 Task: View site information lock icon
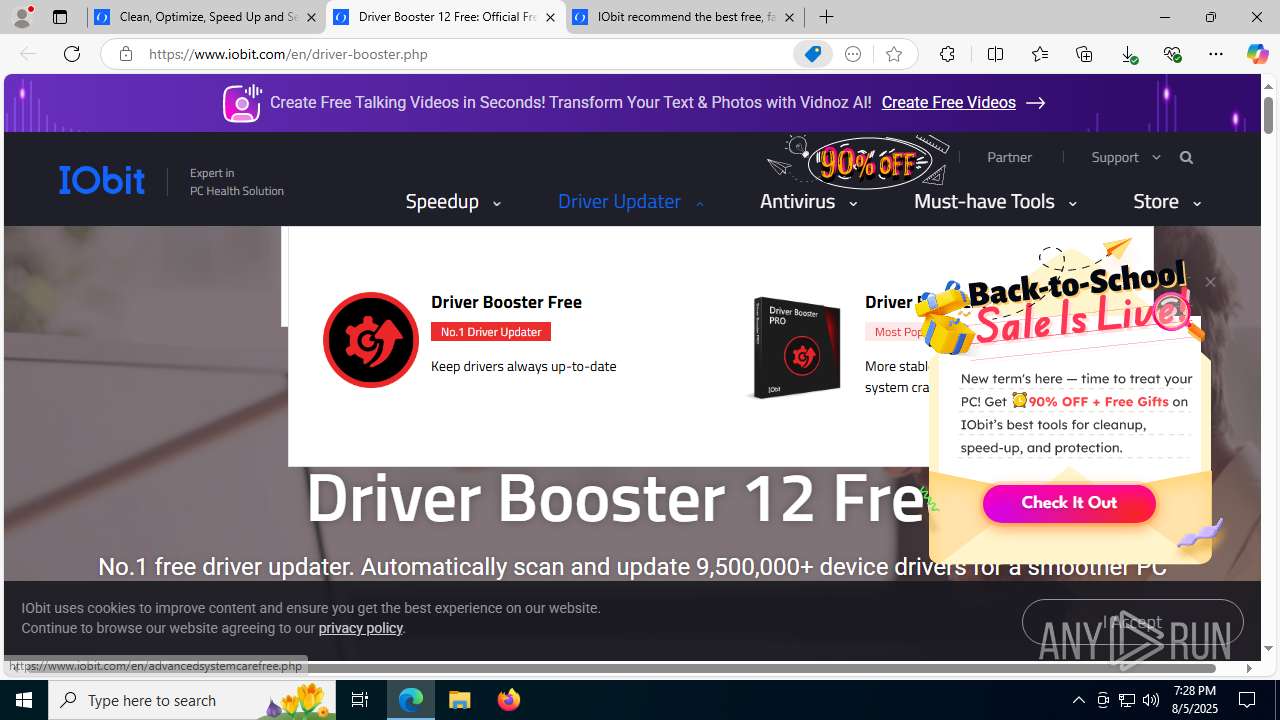tap(125, 54)
